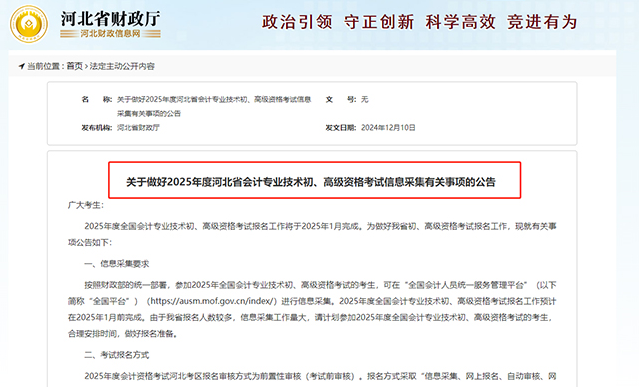Click the platform name 全国会计人员统一服务管理平台 in the paragraph
The width and height of the screenshot is (640, 388).
click(x=467, y=285)
